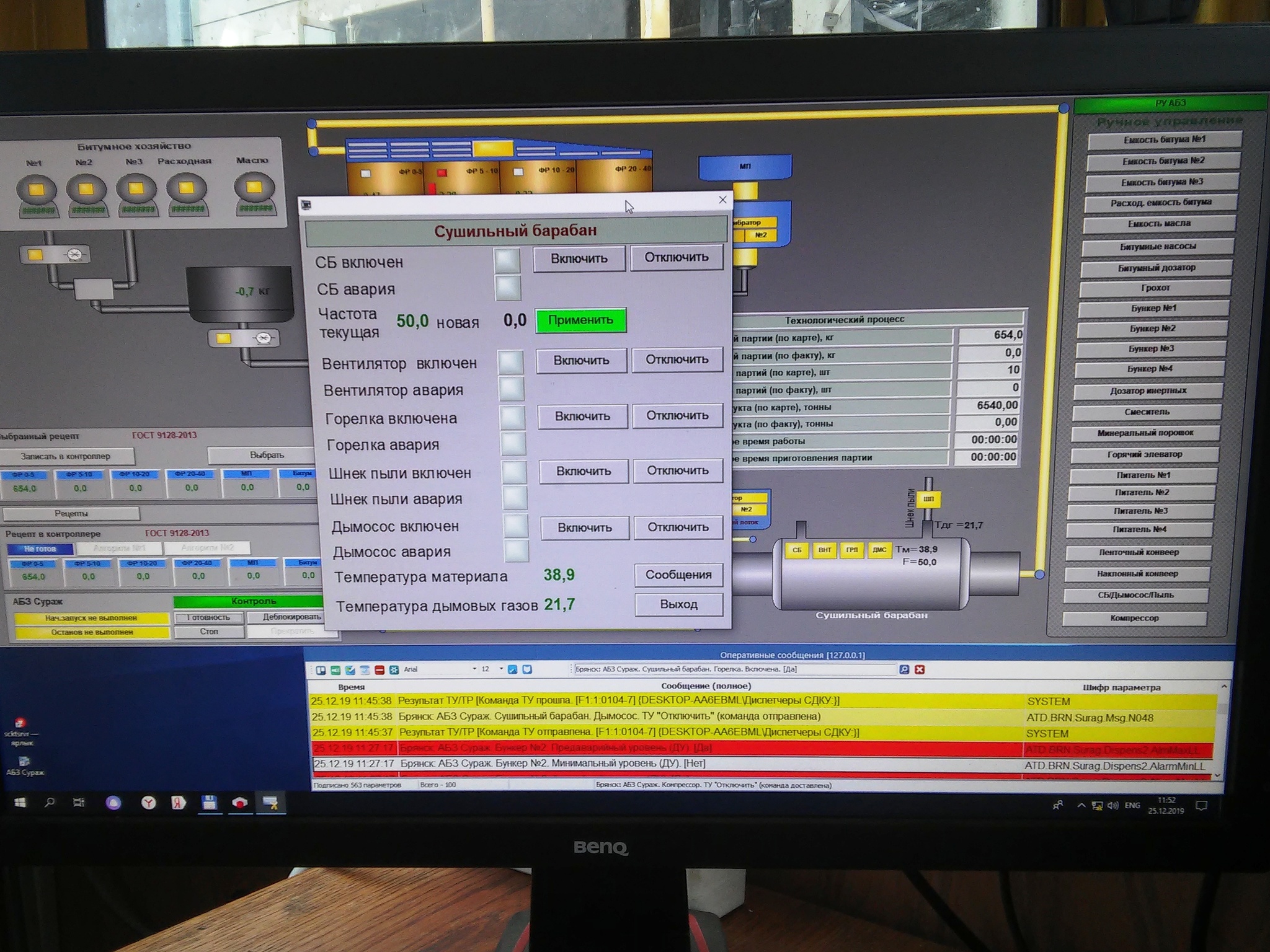Click blue icon right of font size
This screenshot has width=1270, height=952.
coord(513,669)
